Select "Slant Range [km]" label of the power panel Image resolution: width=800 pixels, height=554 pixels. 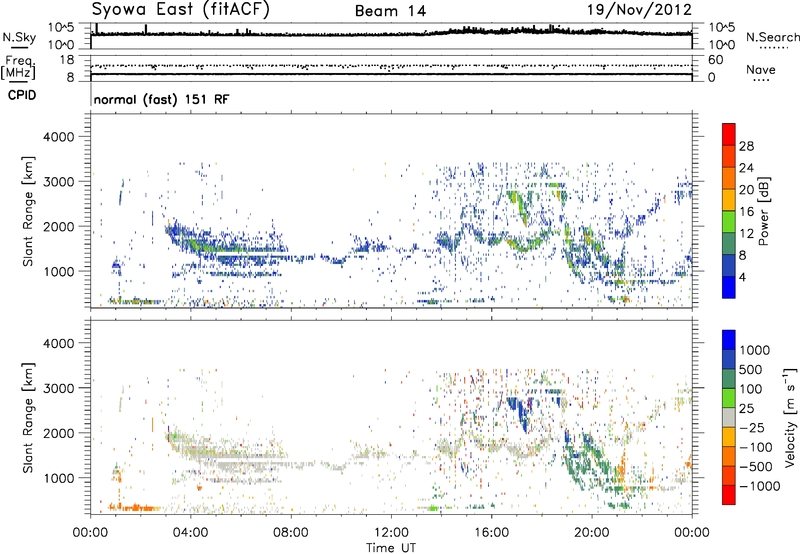pos(28,211)
